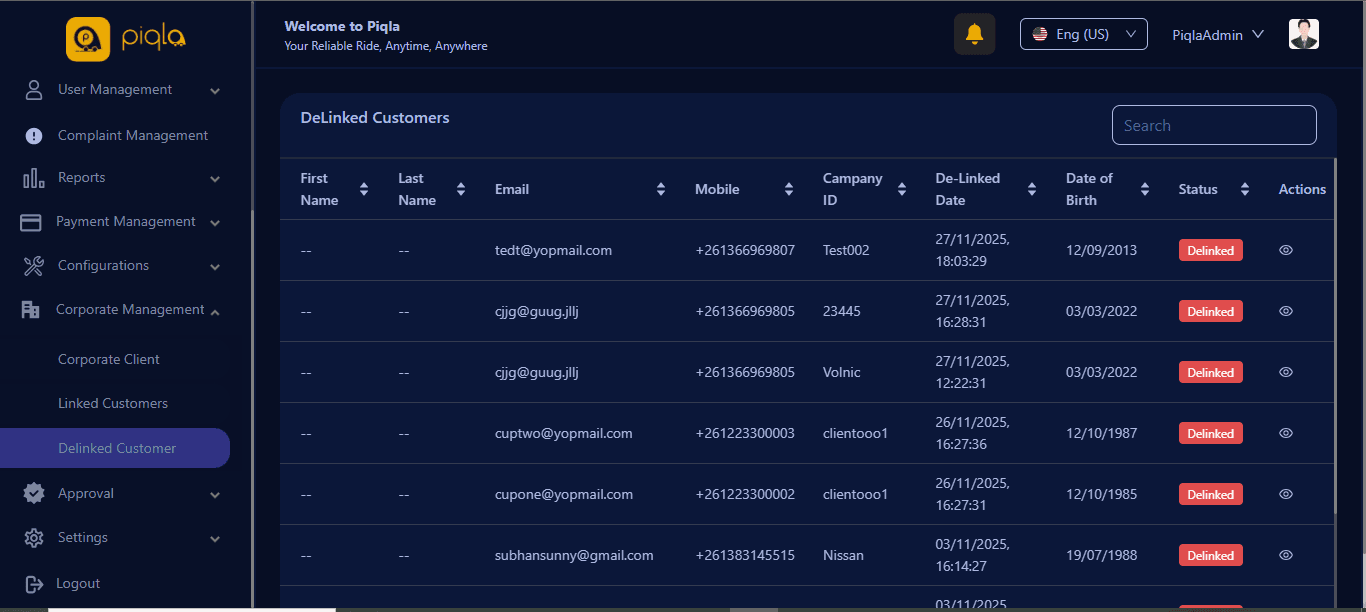View details for Volnic company row

click(1286, 372)
